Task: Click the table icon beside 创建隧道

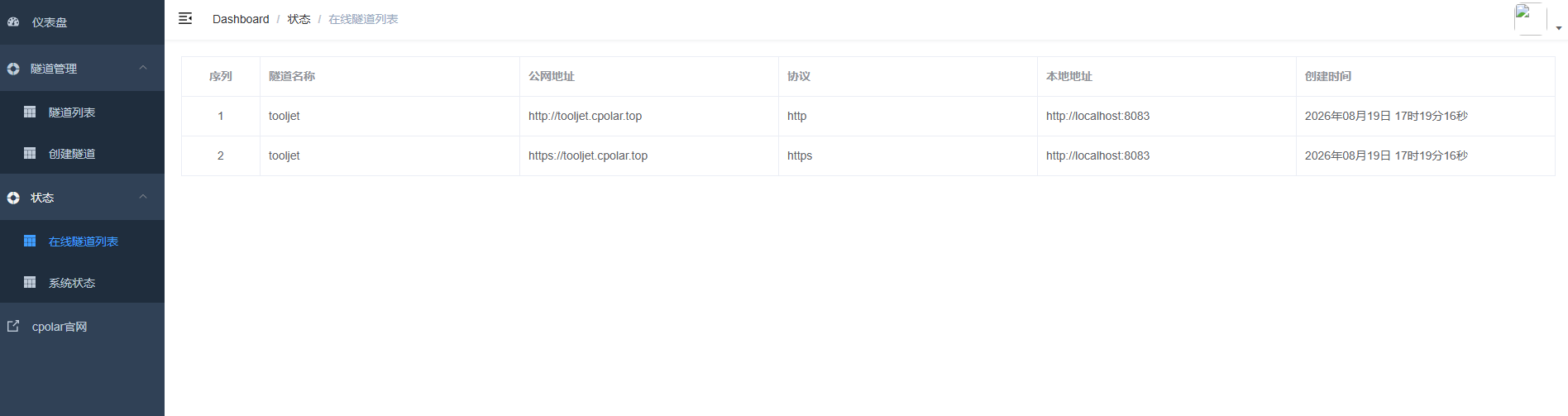Action: (x=30, y=153)
